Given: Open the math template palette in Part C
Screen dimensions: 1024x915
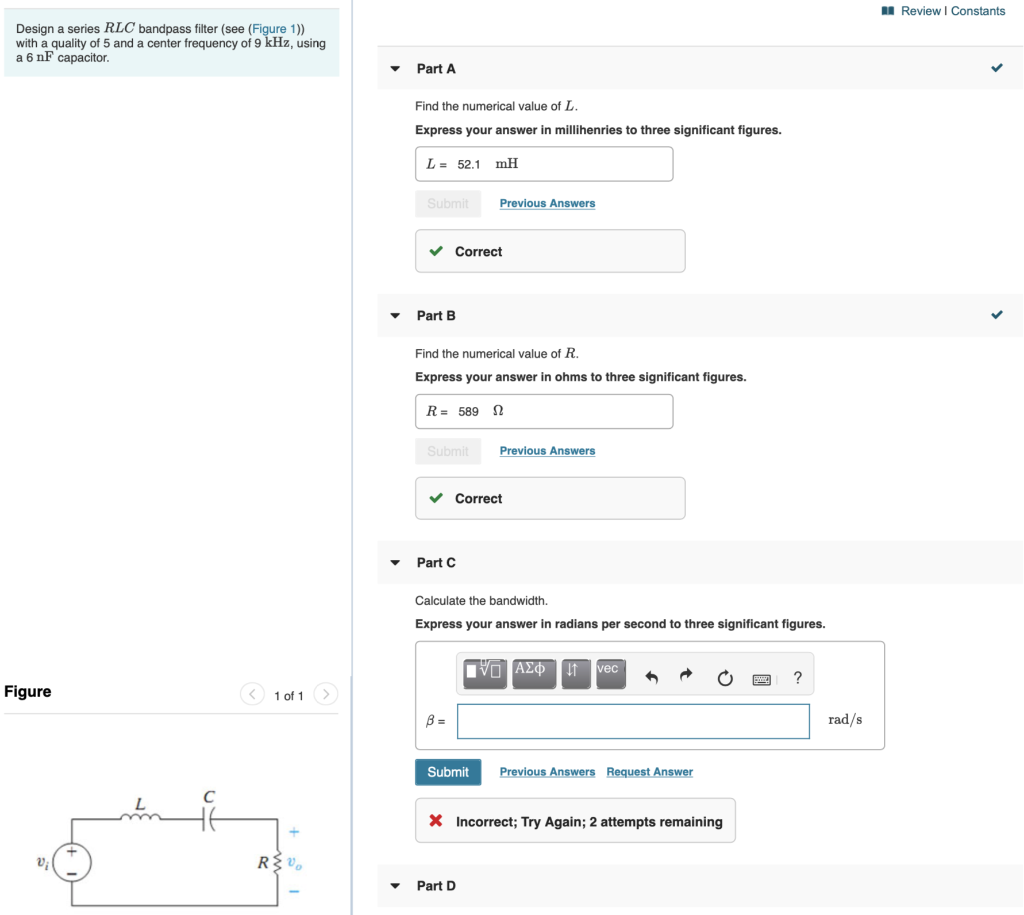Looking at the screenshot, I should point(484,673).
